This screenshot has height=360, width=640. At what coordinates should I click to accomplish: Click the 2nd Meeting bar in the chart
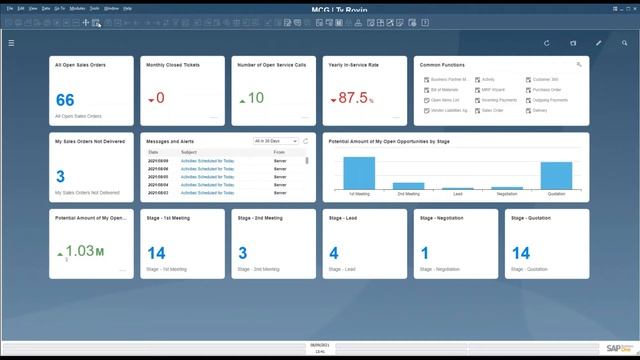pos(409,186)
